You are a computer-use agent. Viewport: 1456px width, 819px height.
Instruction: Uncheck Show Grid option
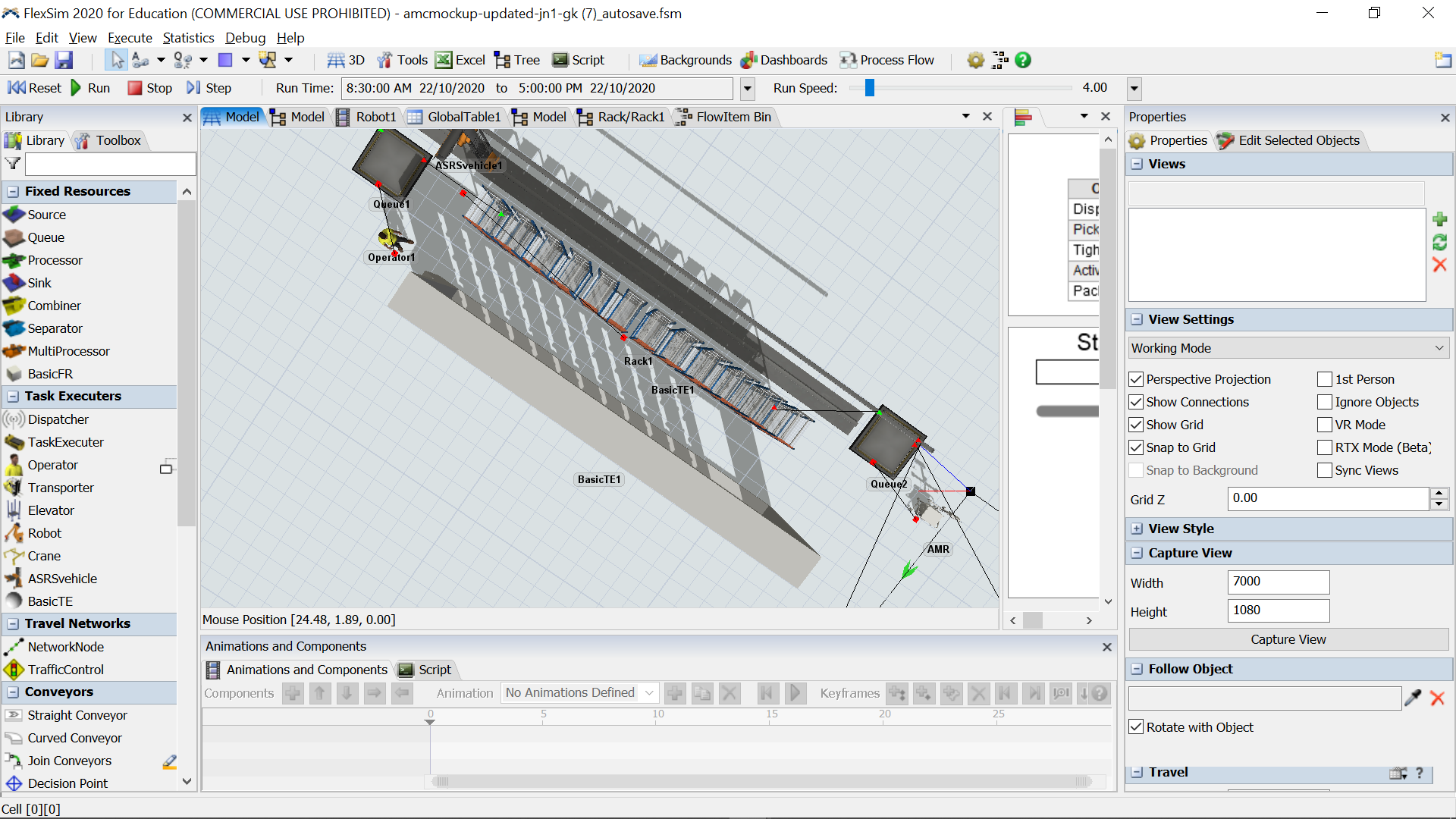[1136, 425]
